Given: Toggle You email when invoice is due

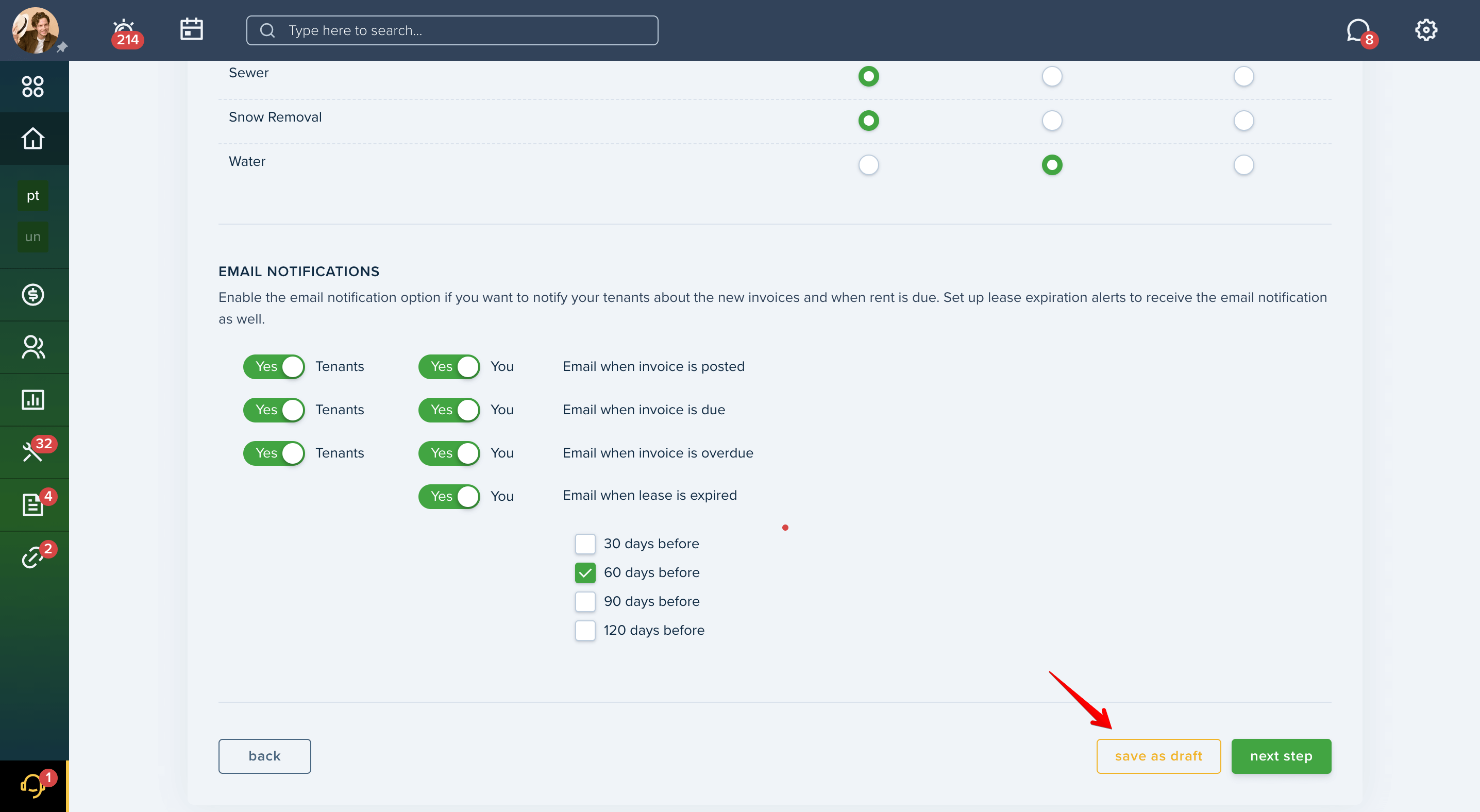Looking at the screenshot, I should pyautogui.click(x=449, y=410).
